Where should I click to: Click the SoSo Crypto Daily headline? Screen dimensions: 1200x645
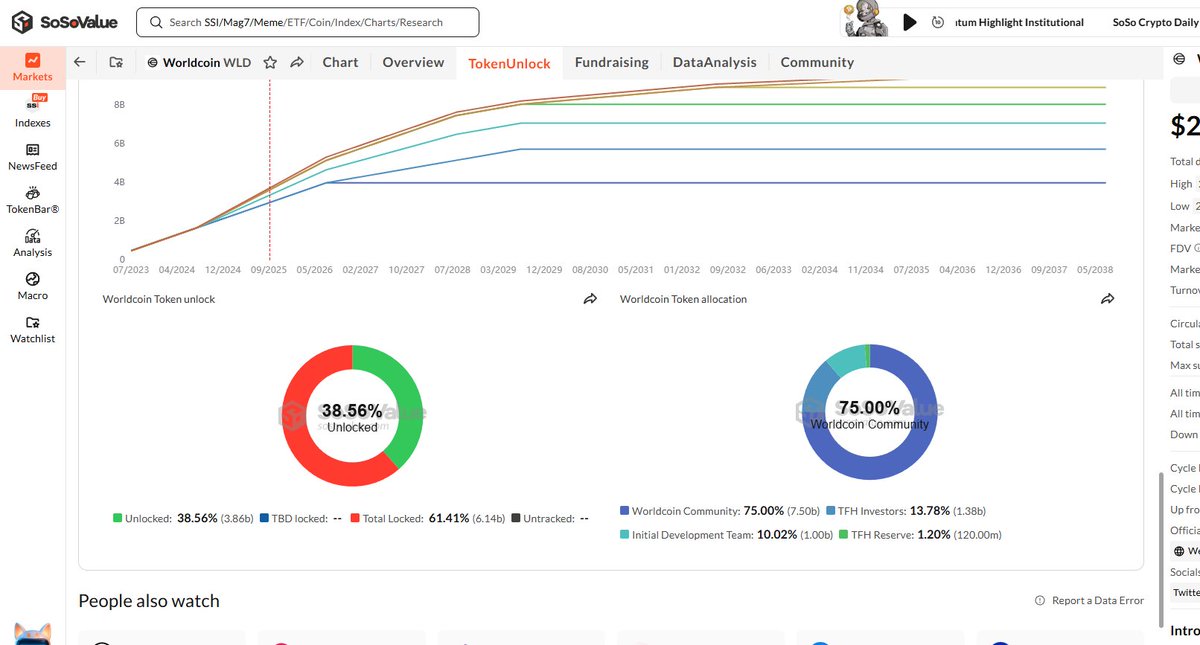1155,22
